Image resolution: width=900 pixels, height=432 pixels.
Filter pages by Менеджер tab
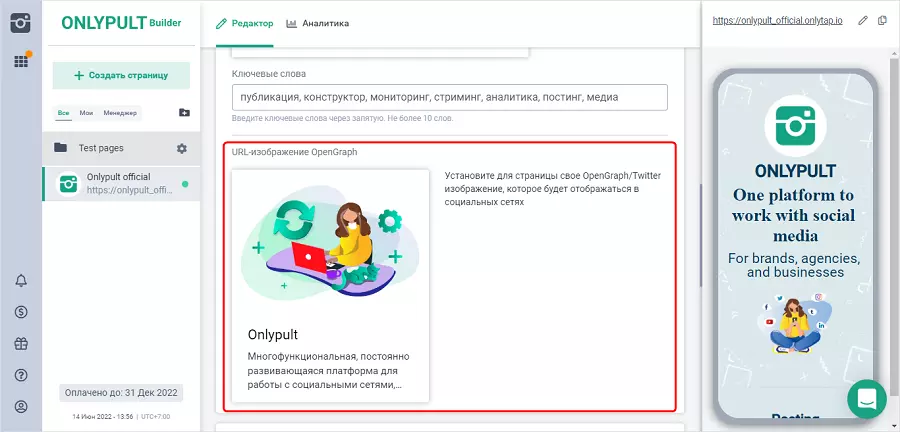[120, 113]
